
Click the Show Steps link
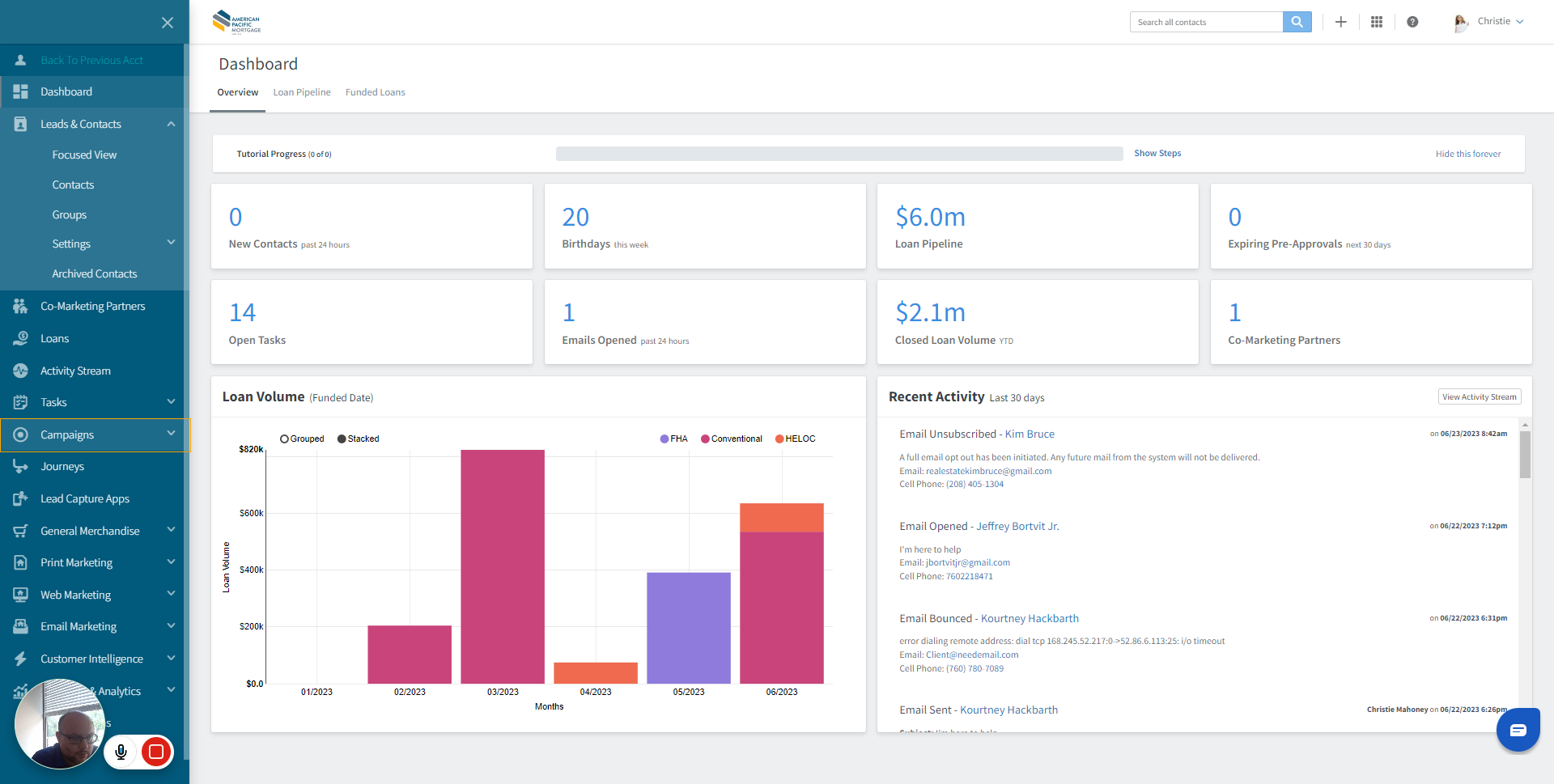click(x=1157, y=153)
